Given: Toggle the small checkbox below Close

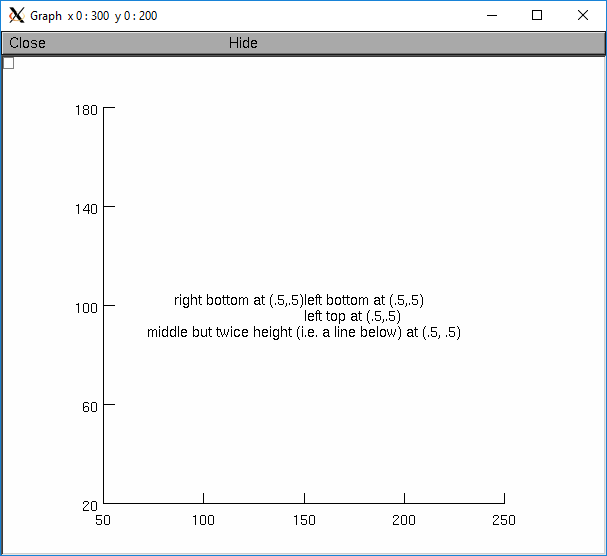Looking at the screenshot, I should click(x=8, y=63).
